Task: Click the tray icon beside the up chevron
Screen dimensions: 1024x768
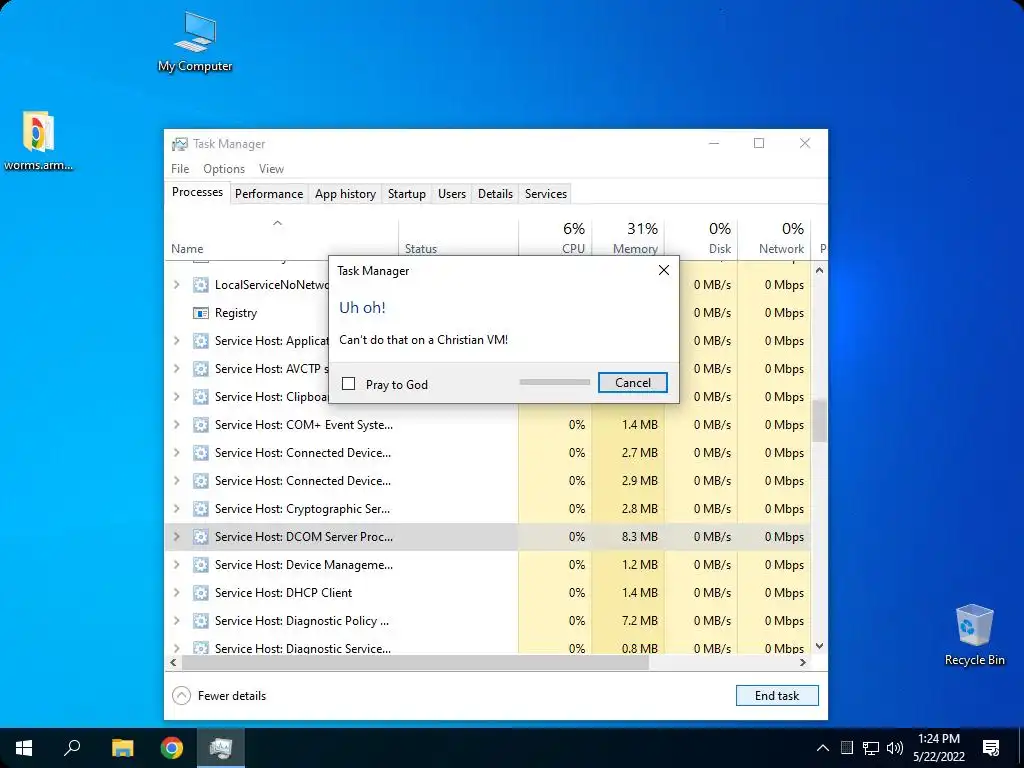Action: click(x=846, y=748)
